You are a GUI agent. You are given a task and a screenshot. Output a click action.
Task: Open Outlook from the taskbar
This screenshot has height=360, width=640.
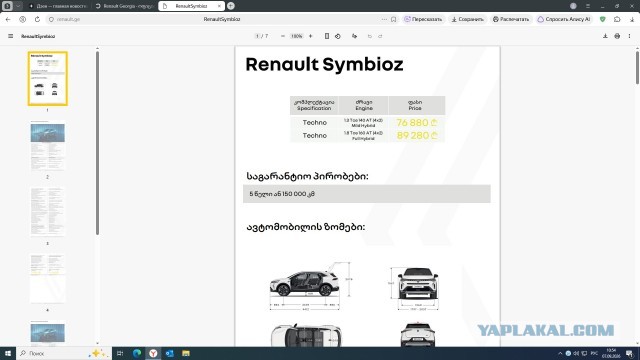pyautogui.click(x=169, y=353)
